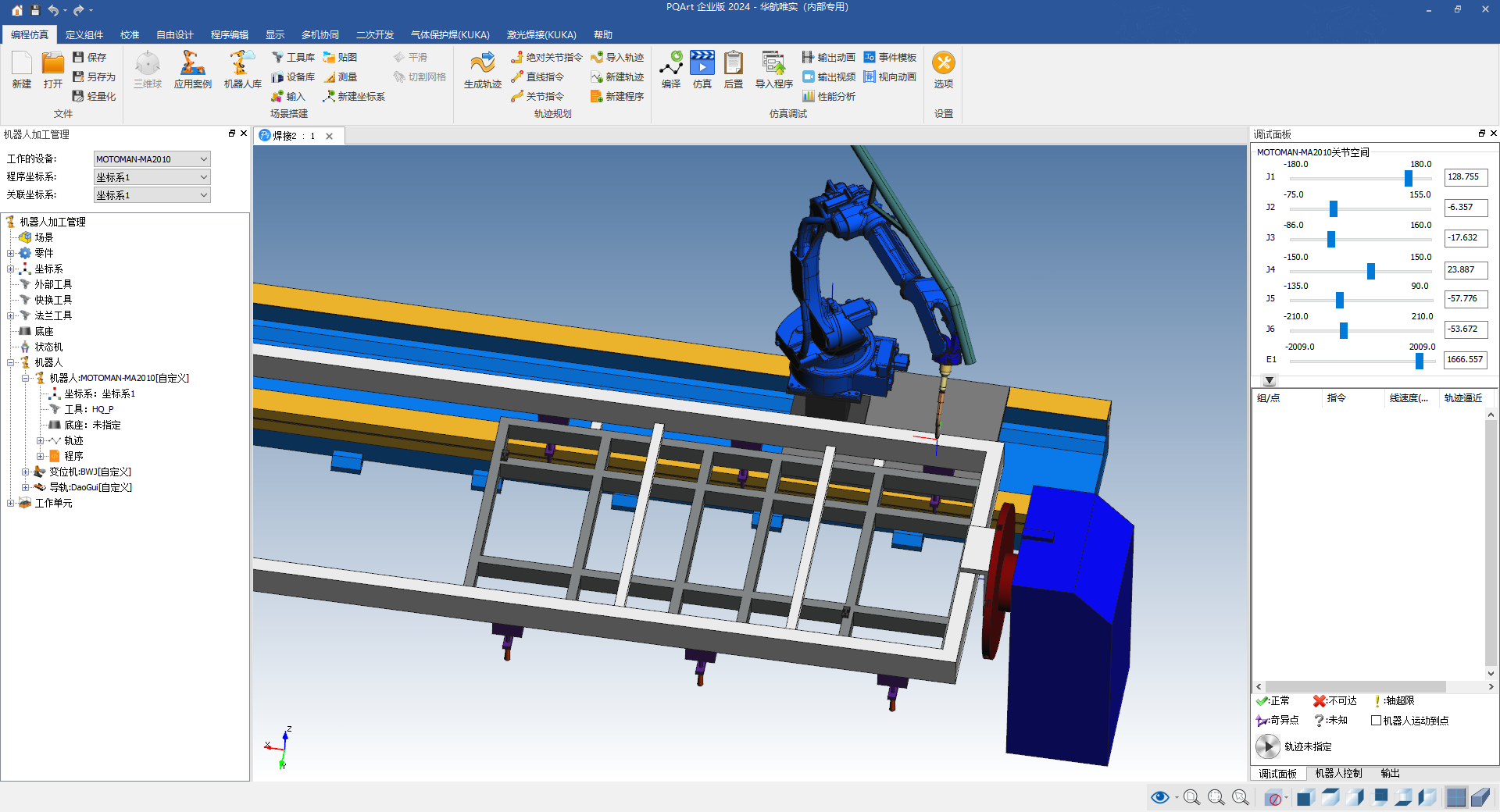Screen dimensions: 1500x812
Task: Switch to the 程序编辑 ribbon tab
Action: click(x=229, y=34)
